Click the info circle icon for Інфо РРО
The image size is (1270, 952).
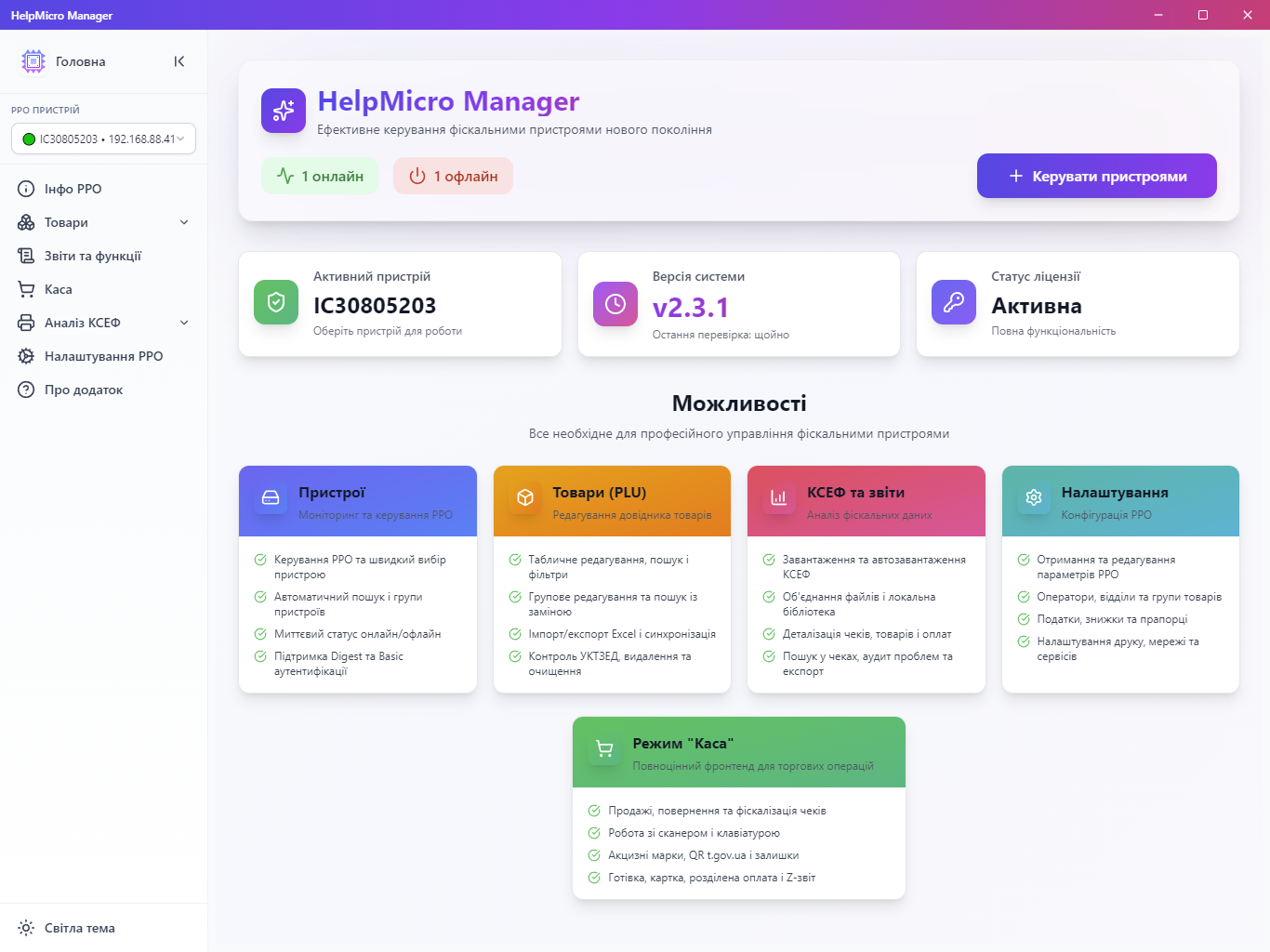[26, 189]
